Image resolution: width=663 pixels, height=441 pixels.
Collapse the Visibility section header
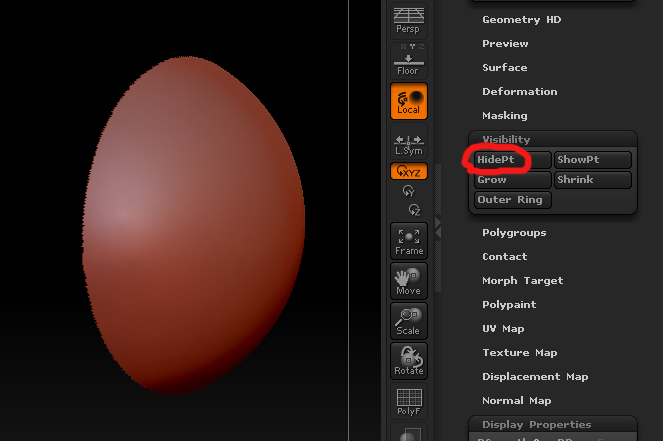click(x=506, y=140)
